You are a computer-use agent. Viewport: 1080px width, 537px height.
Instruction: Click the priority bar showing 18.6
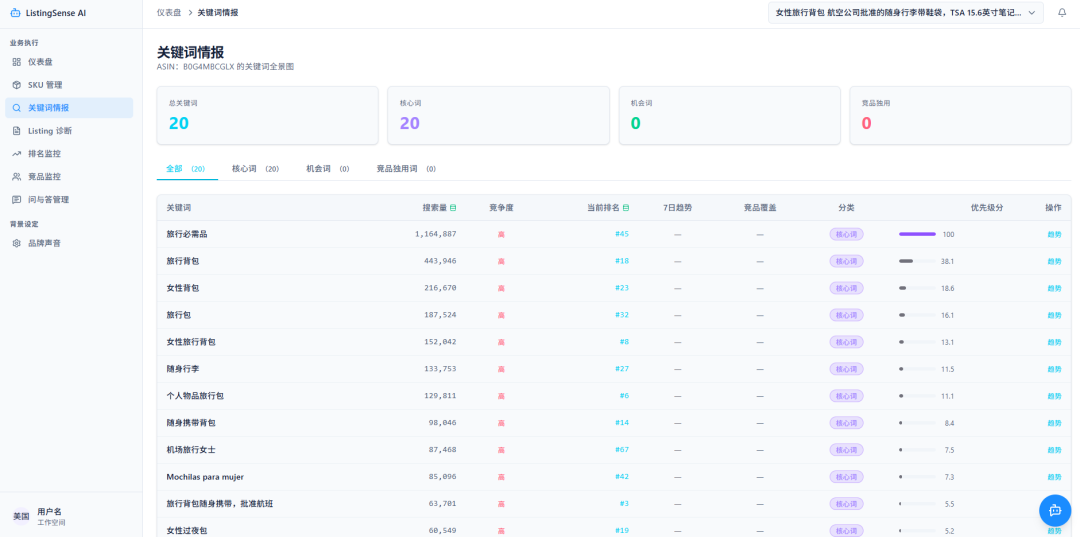[917, 288]
